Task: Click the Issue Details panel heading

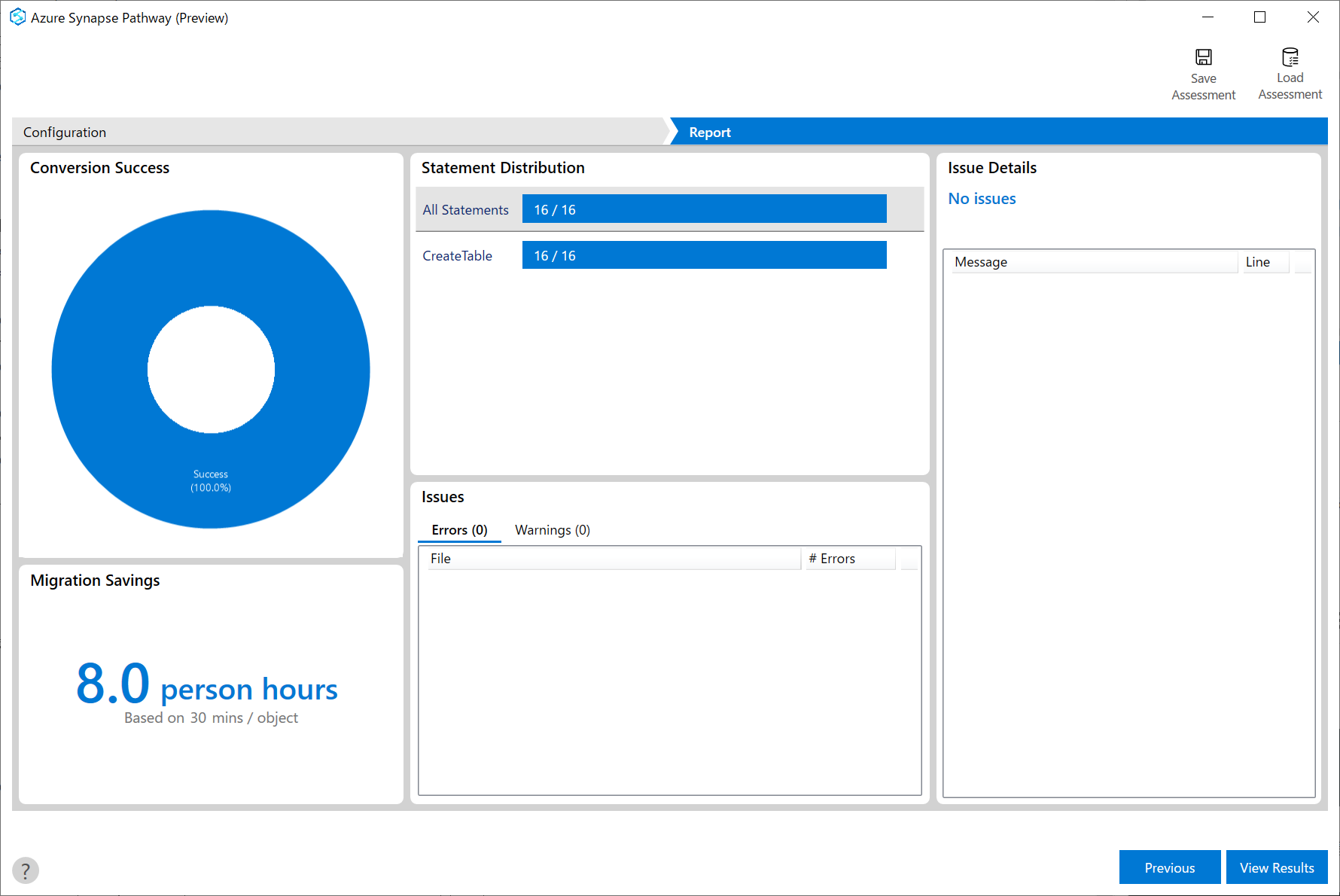Action: pyautogui.click(x=992, y=168)
